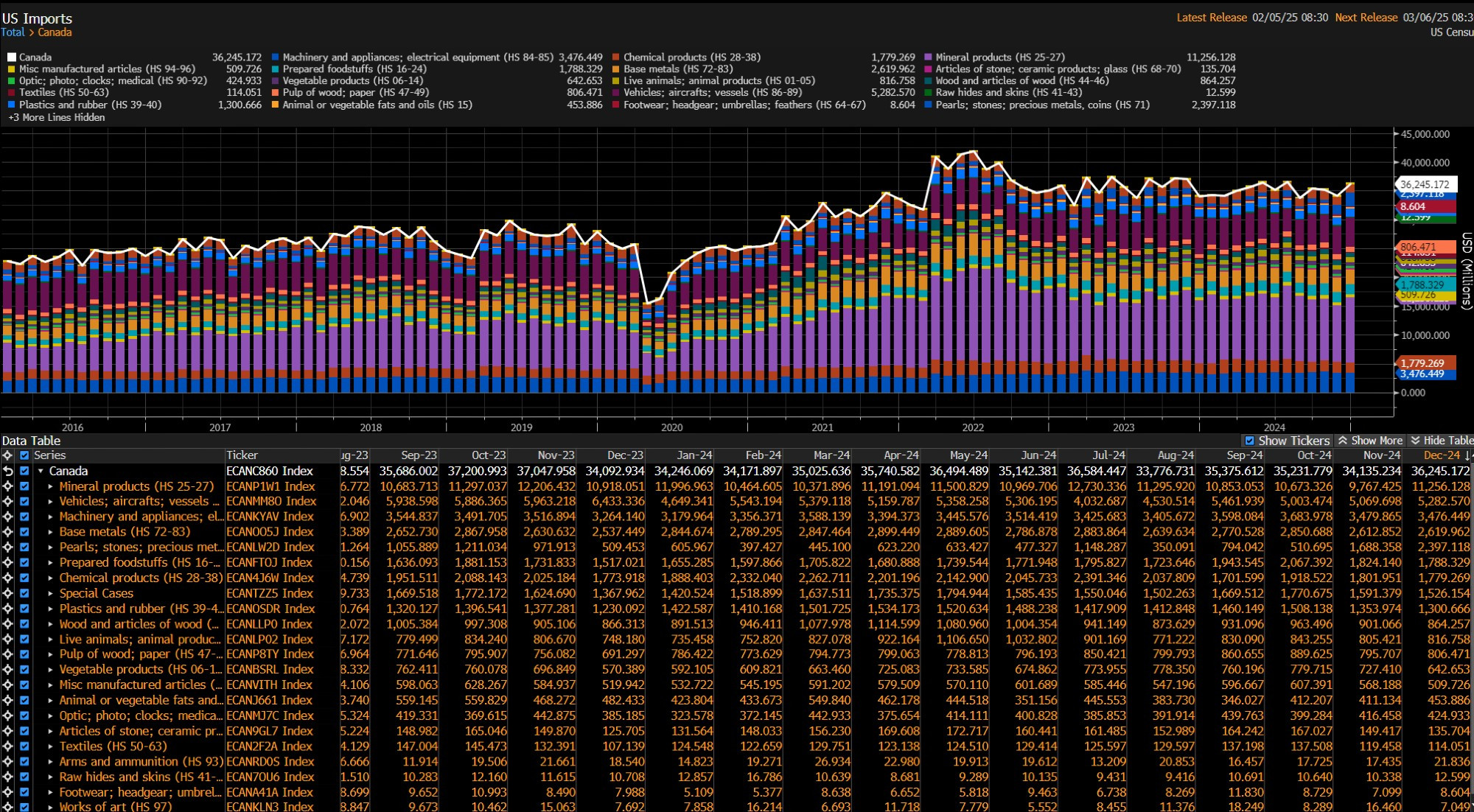Toggle the select-all checkbox in the Series header

(x=24, y=455)
